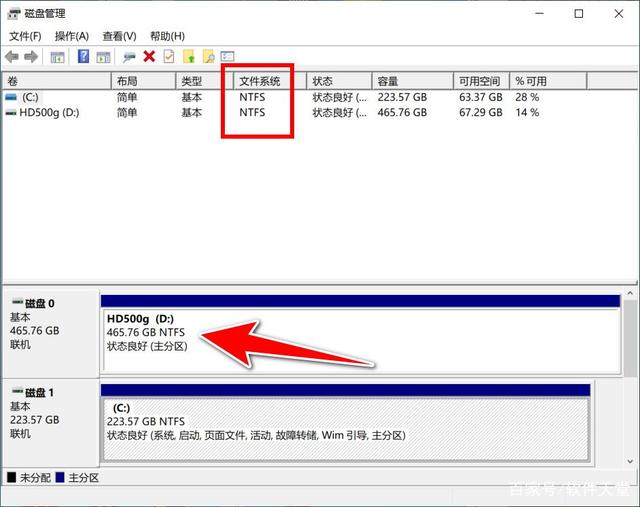Minimize the Disk Management window
The width and height of the screenshot is (640, 507).
(540, 13)
